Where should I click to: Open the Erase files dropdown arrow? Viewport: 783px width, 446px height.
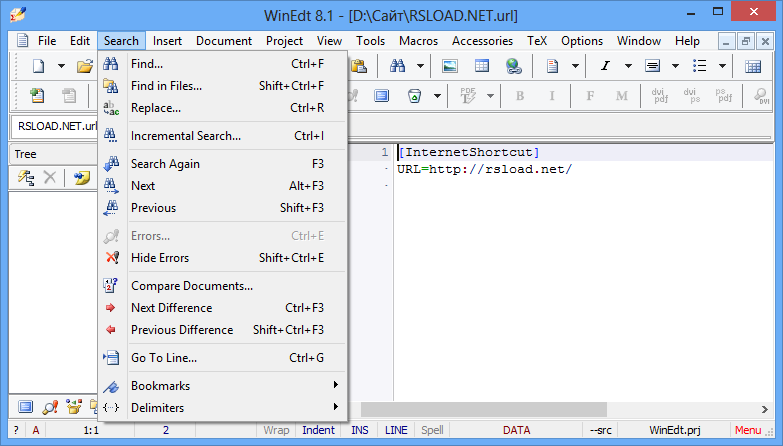[x=437, y=95]
